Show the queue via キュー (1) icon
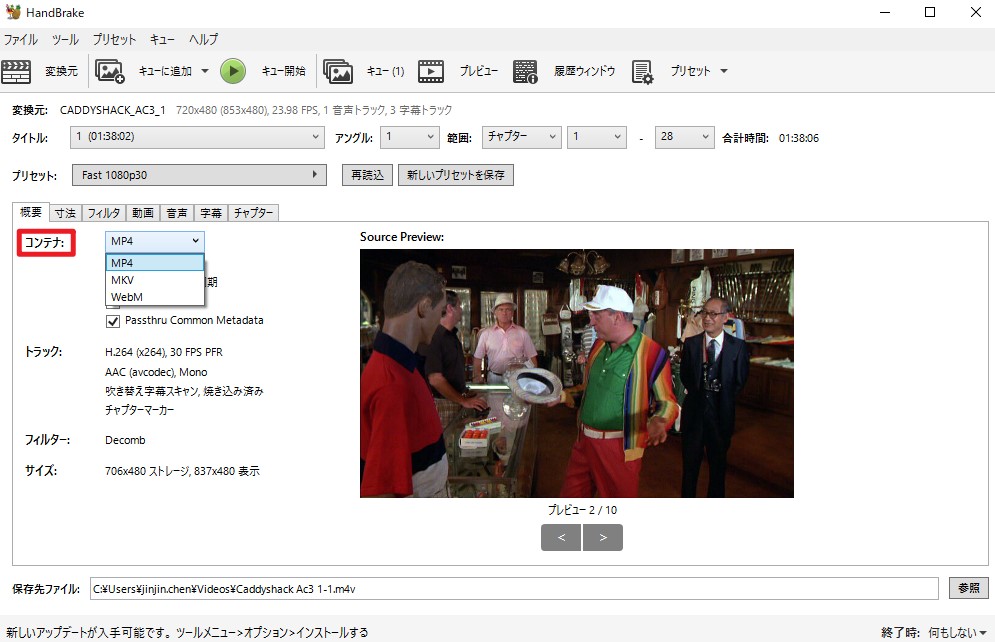Viewport: 995px width, 642px height. pyautogui.click(x=338, y=71)
